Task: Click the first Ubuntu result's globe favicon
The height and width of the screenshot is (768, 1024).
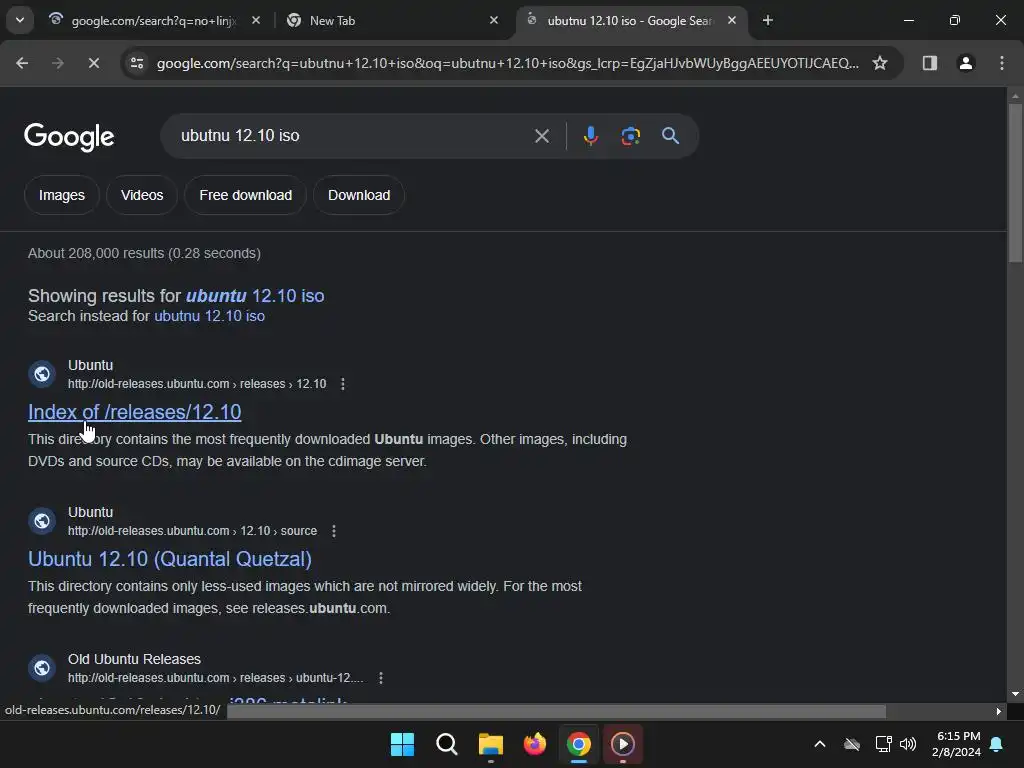Action: 42,374
